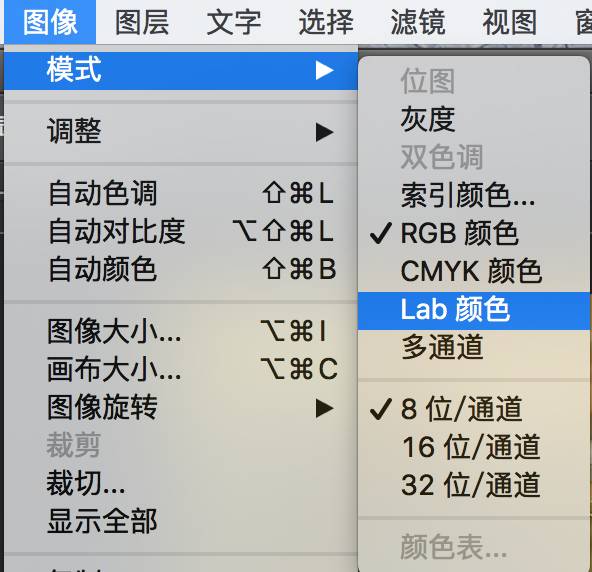592x572 pixels.
Task: Open the 滤镜 menu
Action: point(418,22)
